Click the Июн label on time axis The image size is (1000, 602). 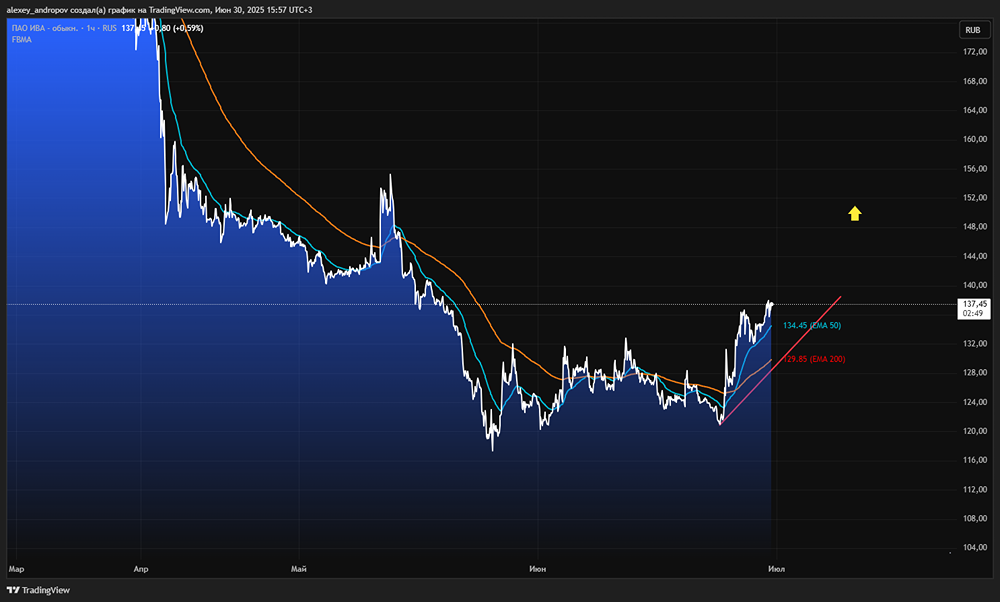(x=538, y=569)
